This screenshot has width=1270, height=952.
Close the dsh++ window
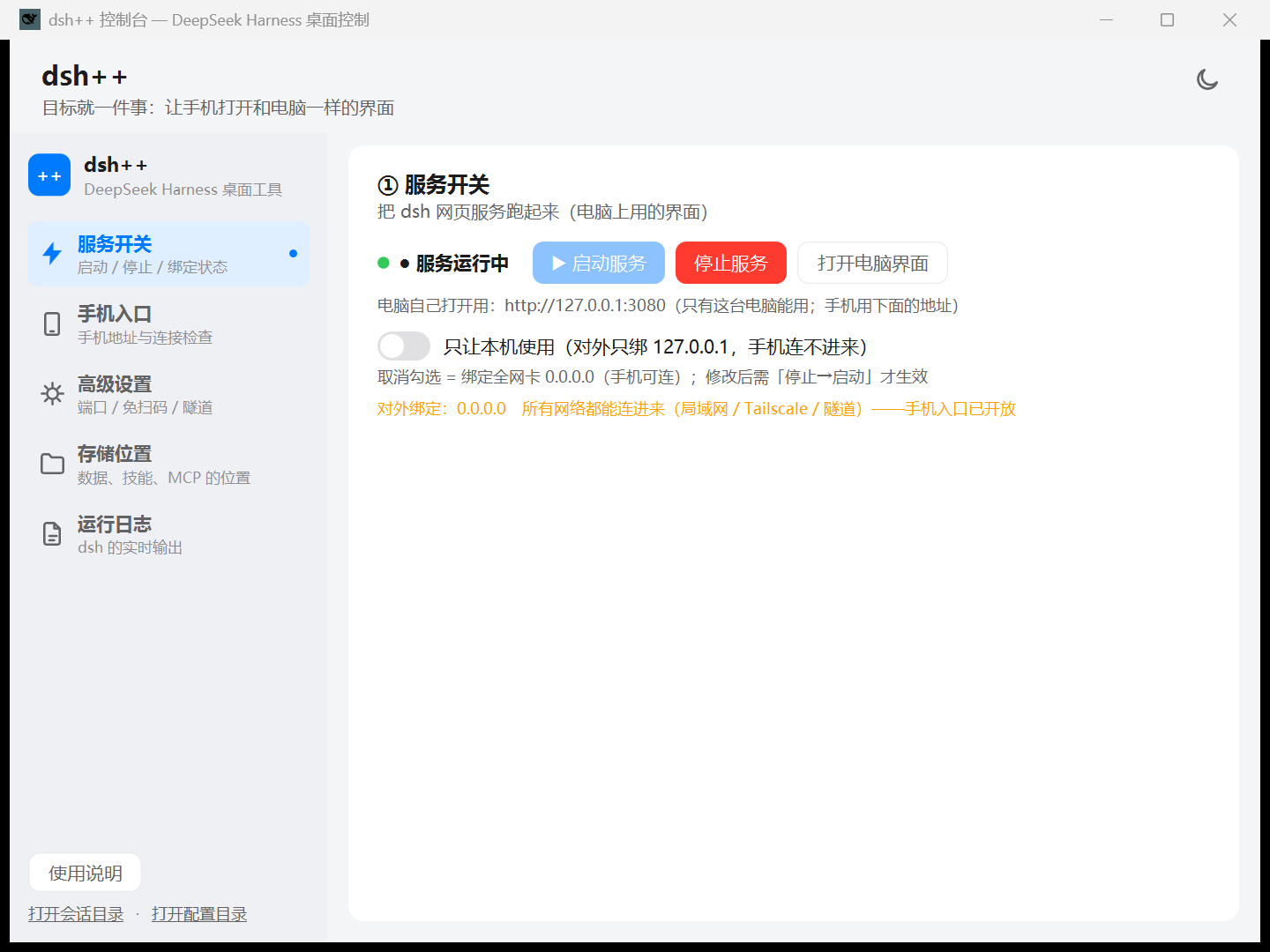tap(1229, 19)
